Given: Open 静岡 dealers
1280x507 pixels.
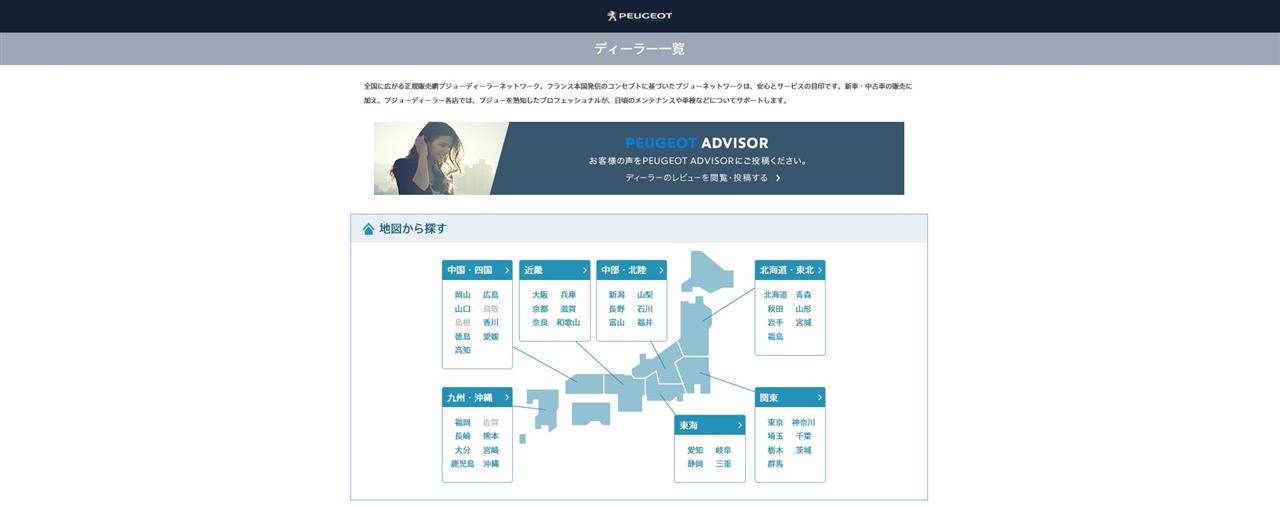Looking at the screenshot, I should (695, 464).
